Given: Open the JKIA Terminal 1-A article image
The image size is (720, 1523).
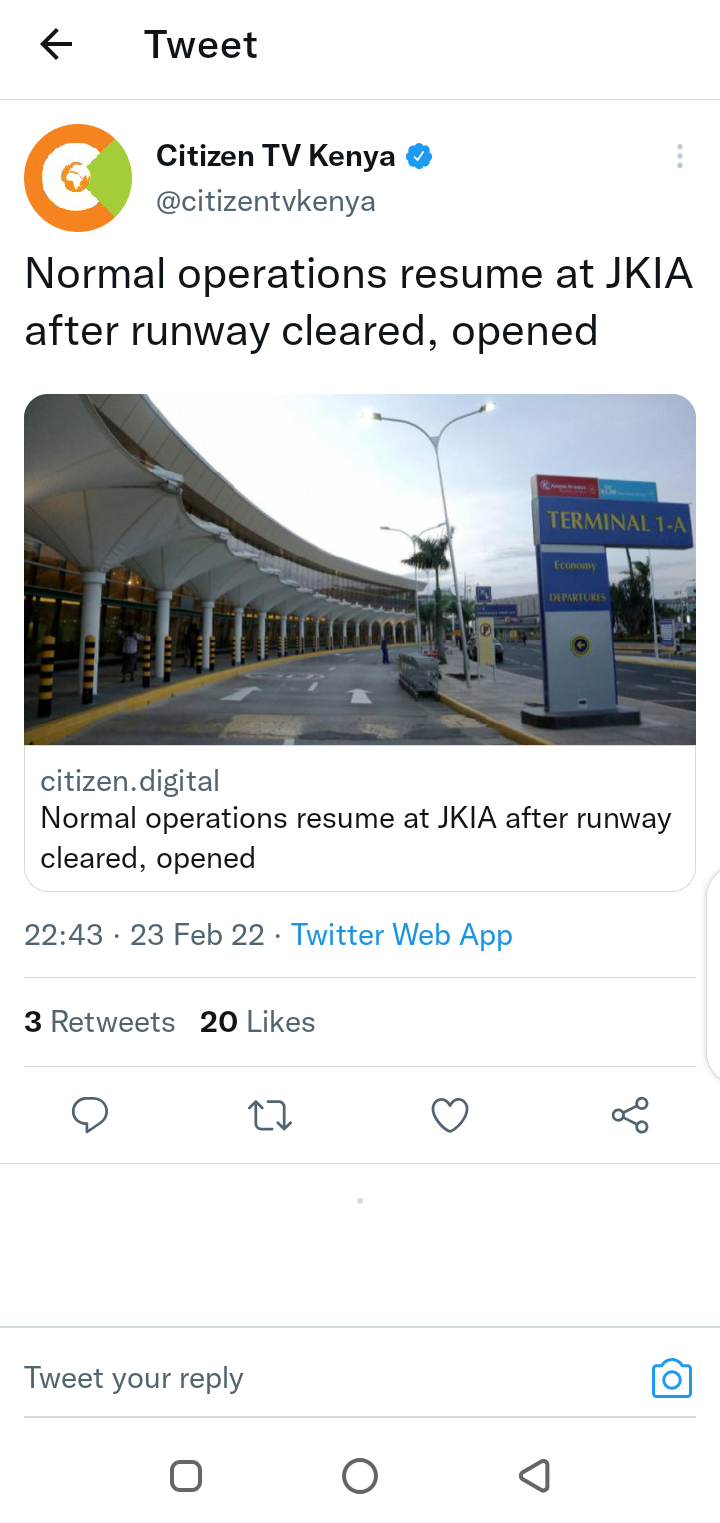Looking at the screenshot, I should [360, 570].
